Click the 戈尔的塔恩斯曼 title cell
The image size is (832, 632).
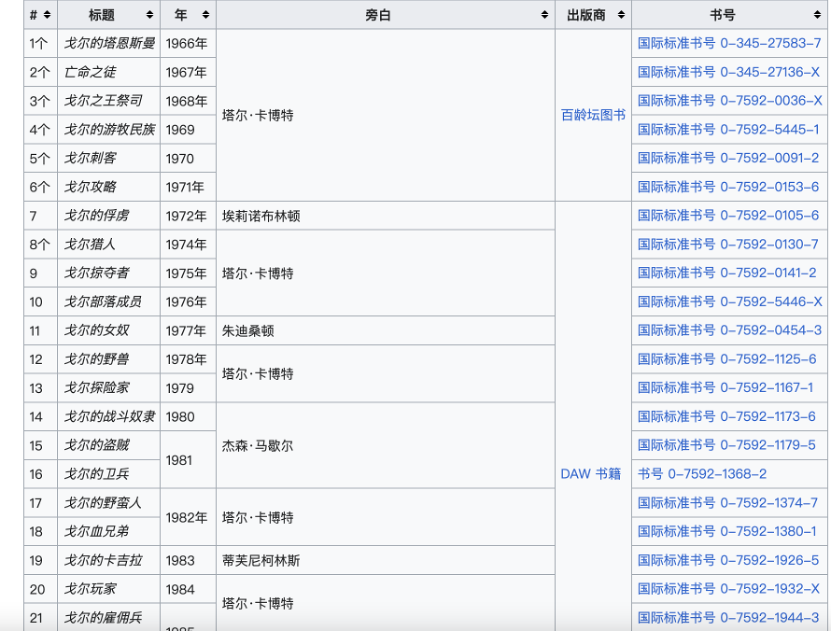pyautogui.click(x=109, y=43)
